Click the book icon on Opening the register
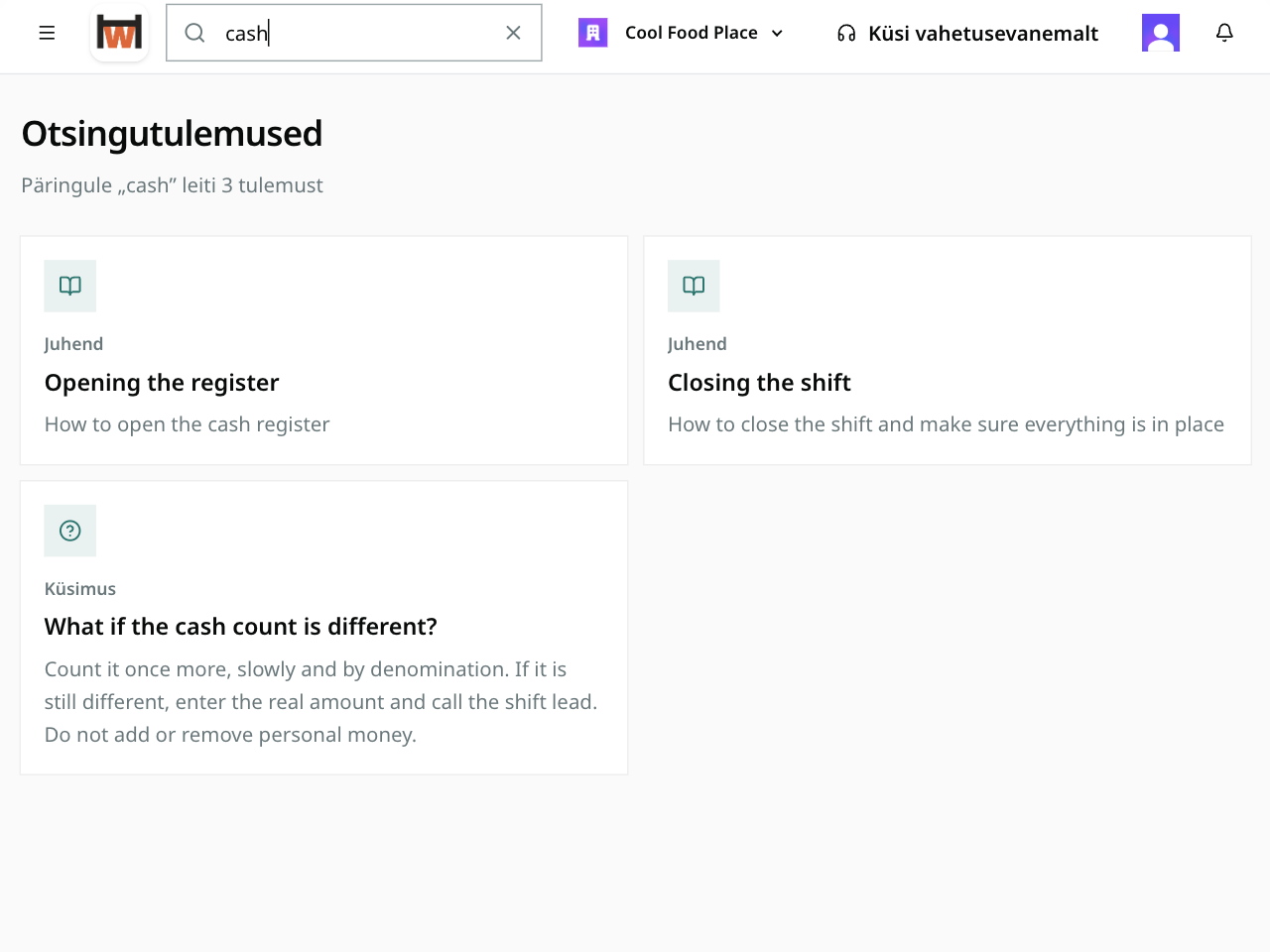The image size is (1270, 952). click(70, 286)
